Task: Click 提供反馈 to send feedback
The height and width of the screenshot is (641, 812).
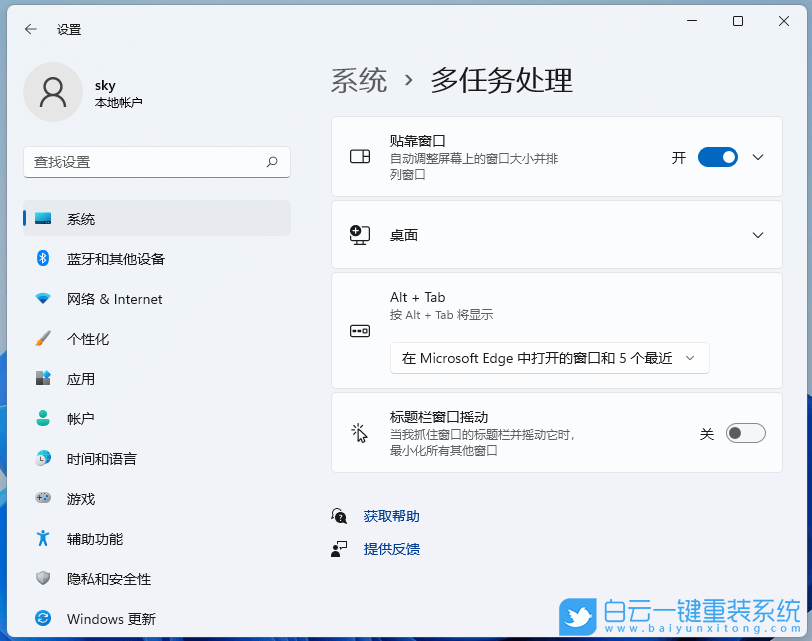Action: click(x=391, y=548)
